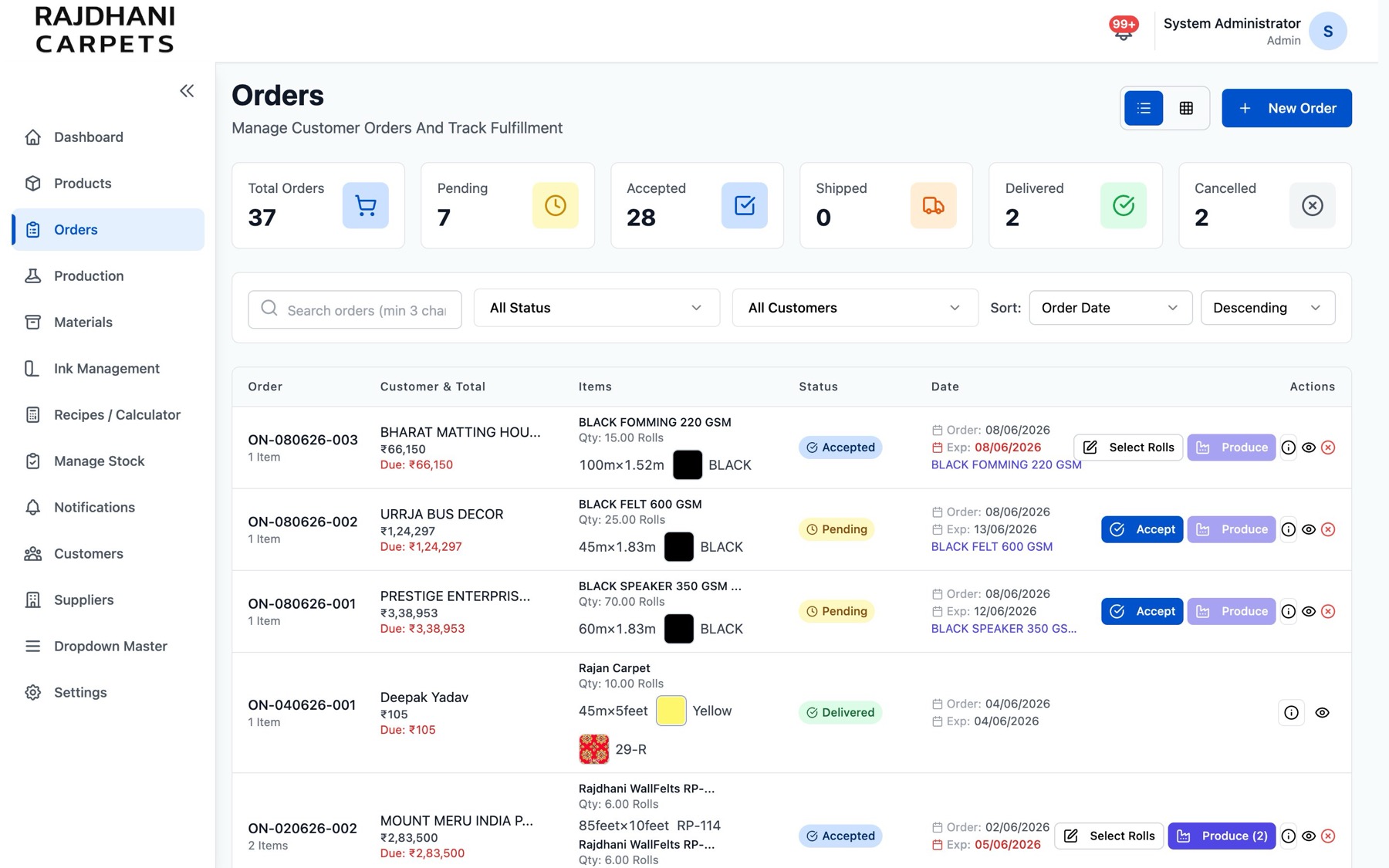Open Manage Stock in sidebar
1389x868 pixels.
click(x=108, y=461)
